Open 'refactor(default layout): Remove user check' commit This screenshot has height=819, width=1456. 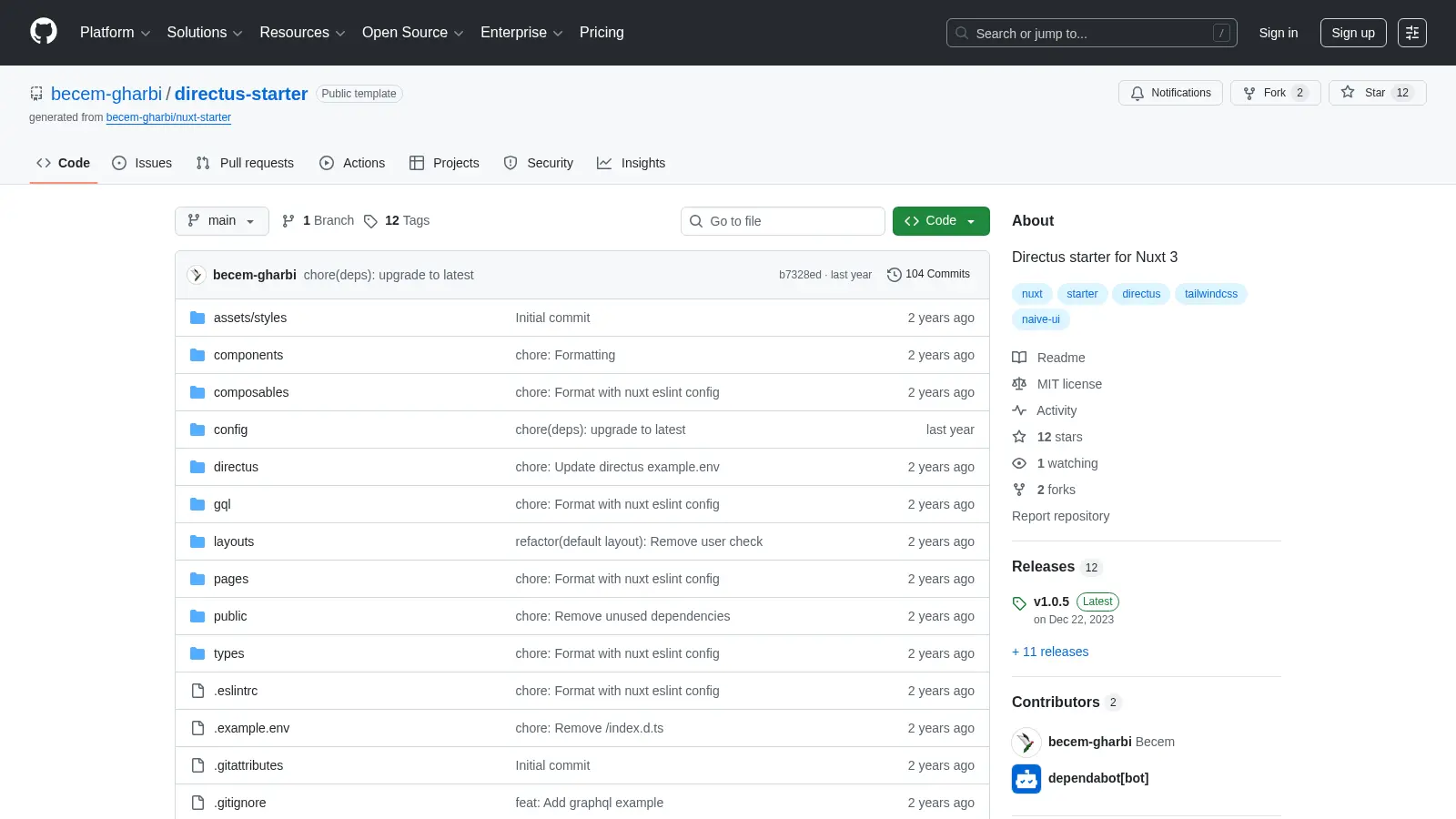(639, 541)
